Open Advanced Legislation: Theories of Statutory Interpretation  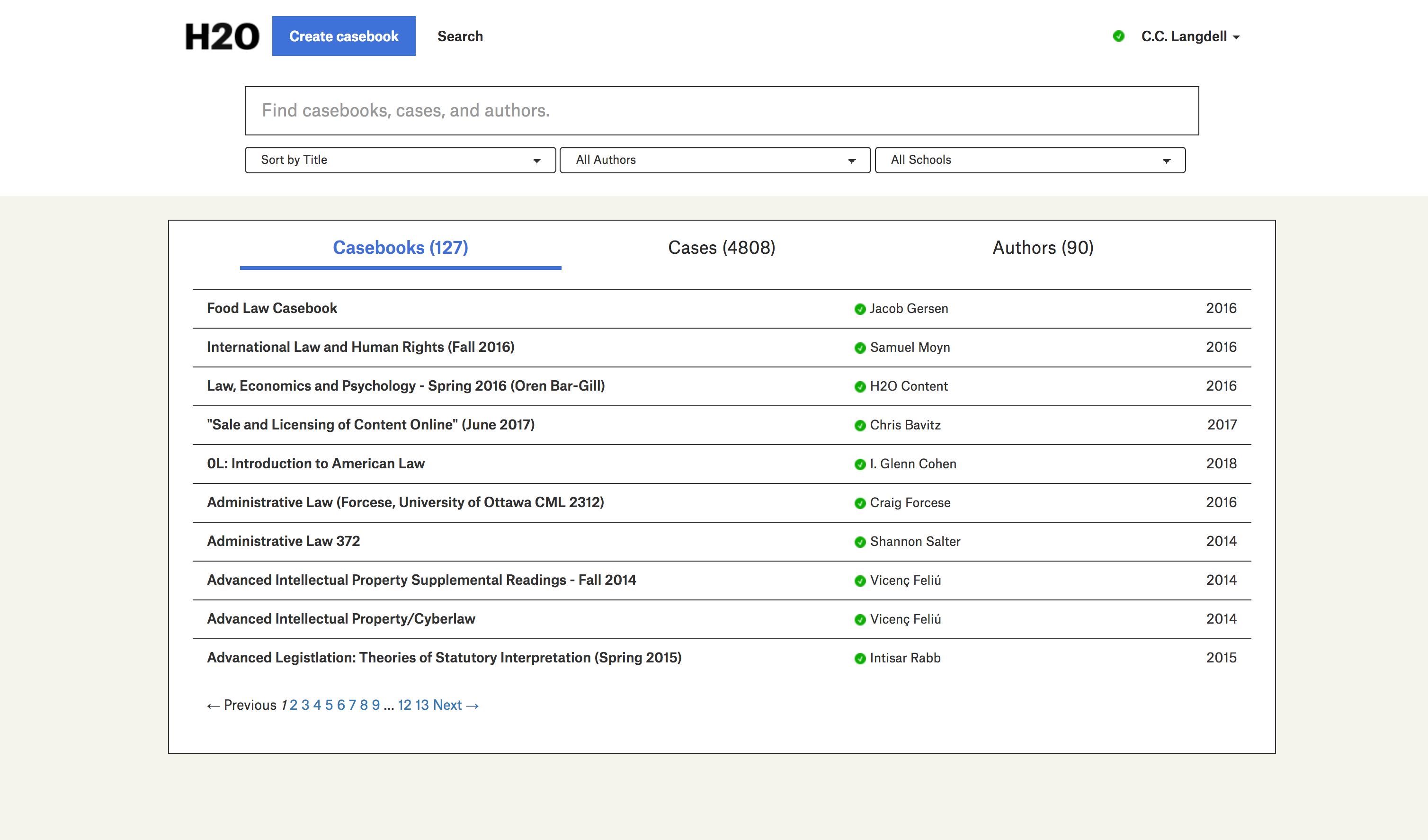pos(444,658)
